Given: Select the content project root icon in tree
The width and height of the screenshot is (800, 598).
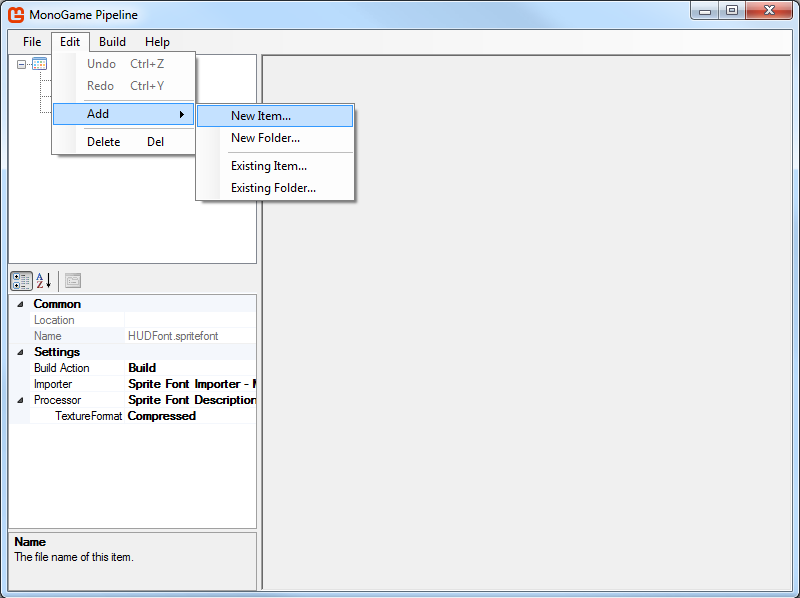Looking at the screenshot, I should [39, 64].
